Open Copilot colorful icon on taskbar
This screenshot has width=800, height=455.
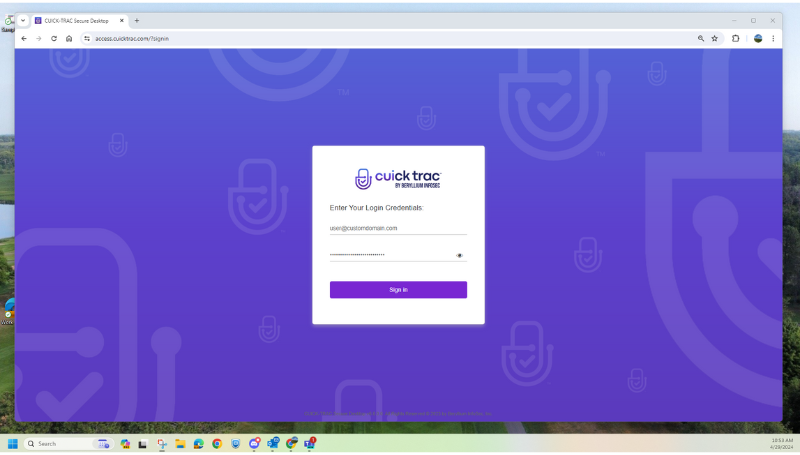pos(125,444)
